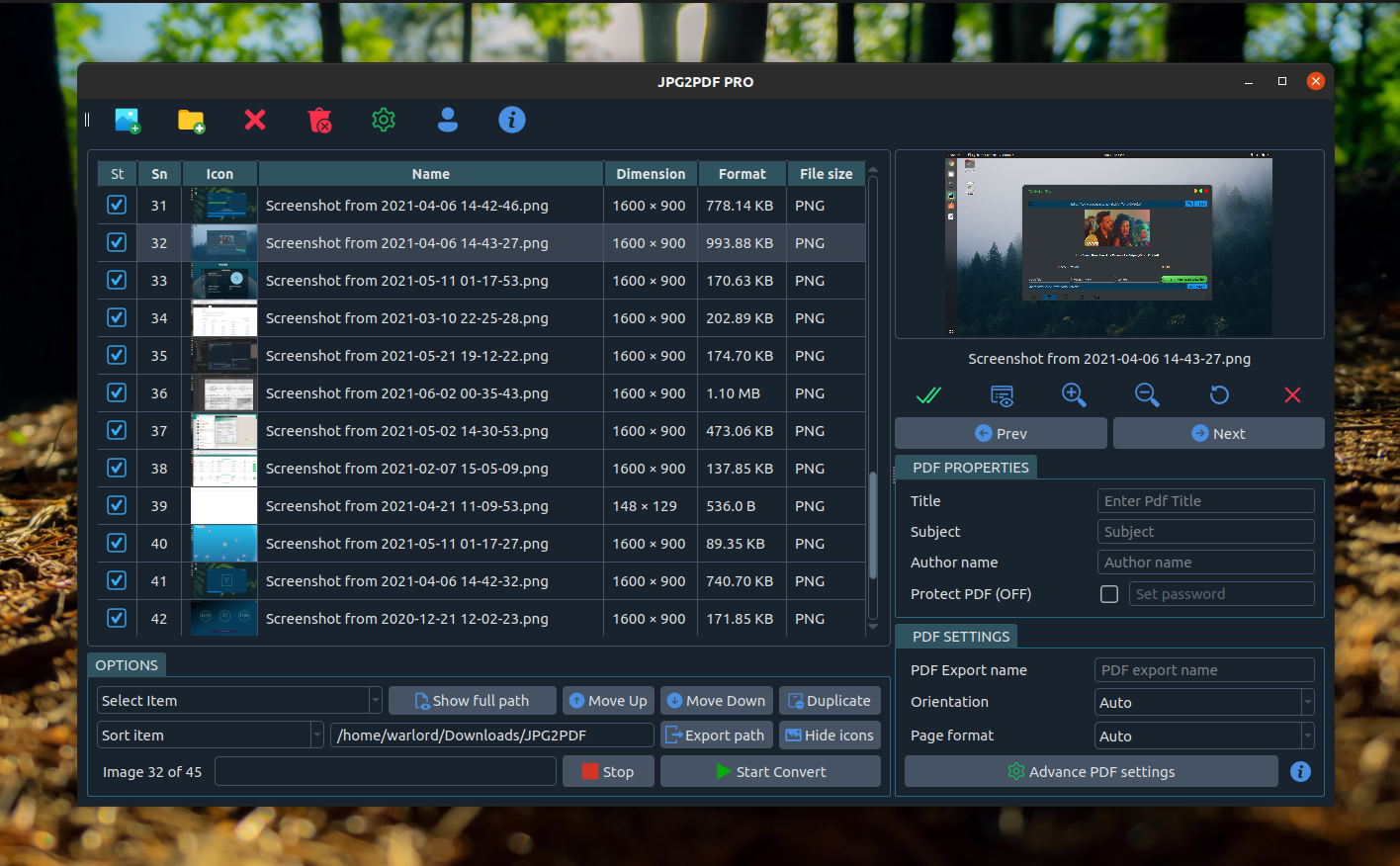Screen dimensions: 1400x866
Task: Deselect the checkbox for row 41
Action: click(117, 580)
